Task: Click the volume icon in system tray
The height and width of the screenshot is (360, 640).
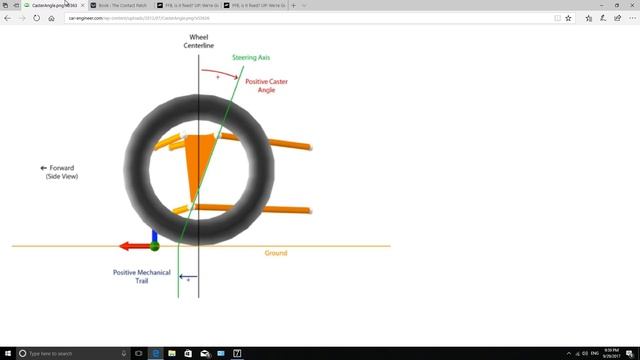Action: click(585, 353)
